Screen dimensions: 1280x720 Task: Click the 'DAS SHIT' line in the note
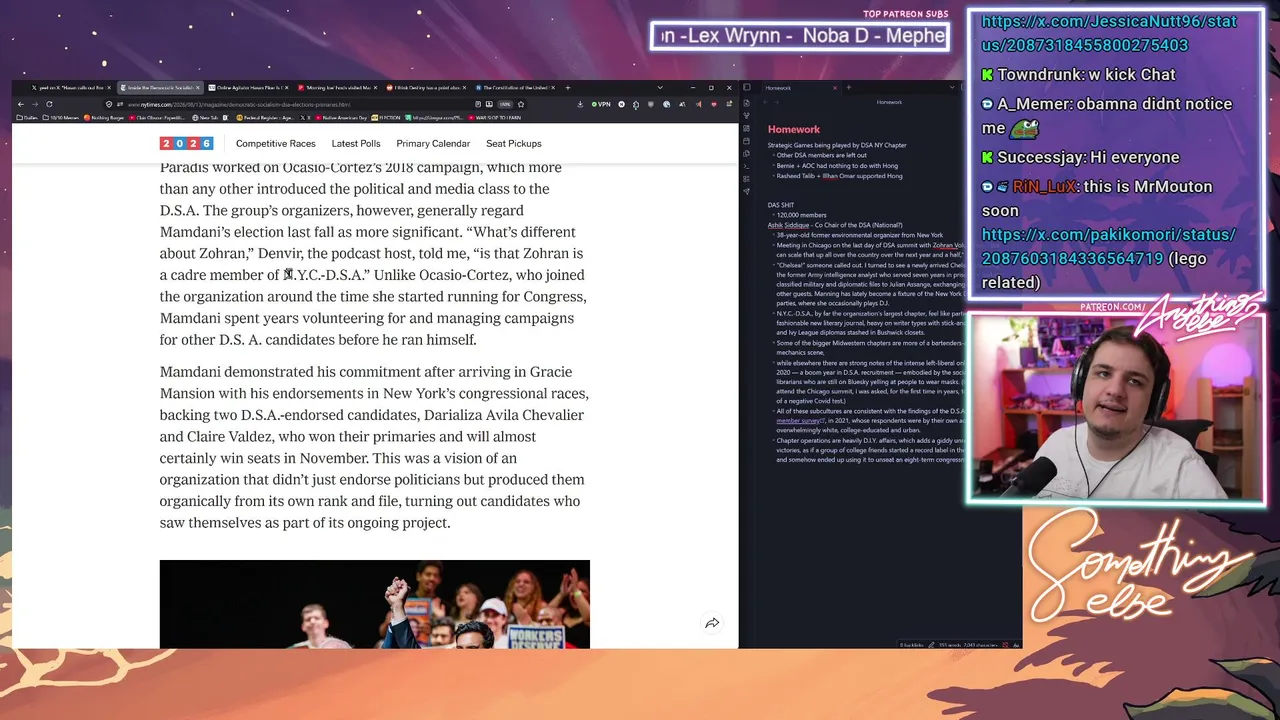(x=781, y=205)
